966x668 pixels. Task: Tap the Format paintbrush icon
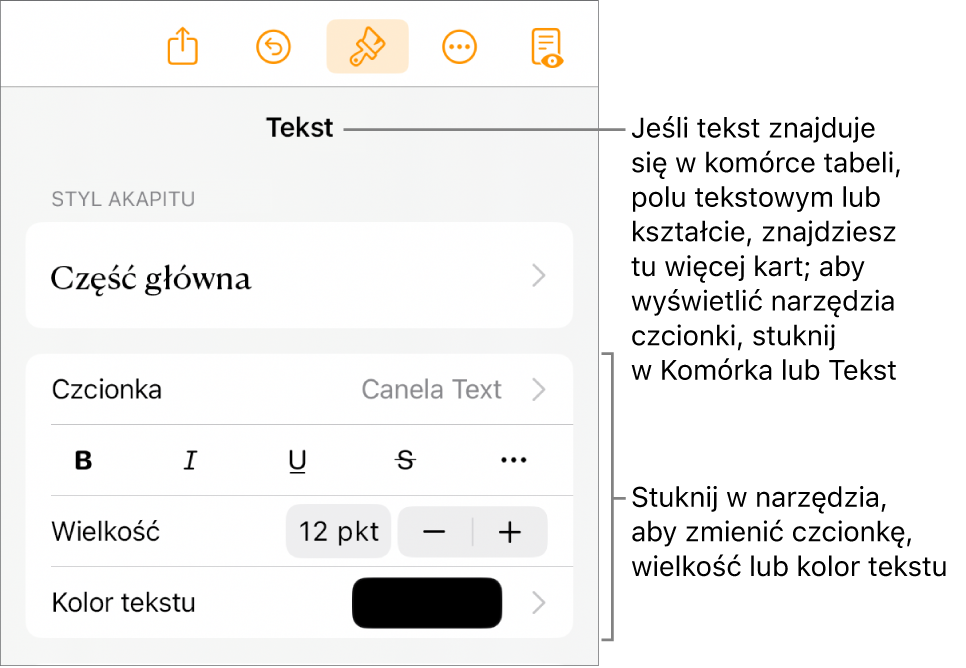point(367,46)
